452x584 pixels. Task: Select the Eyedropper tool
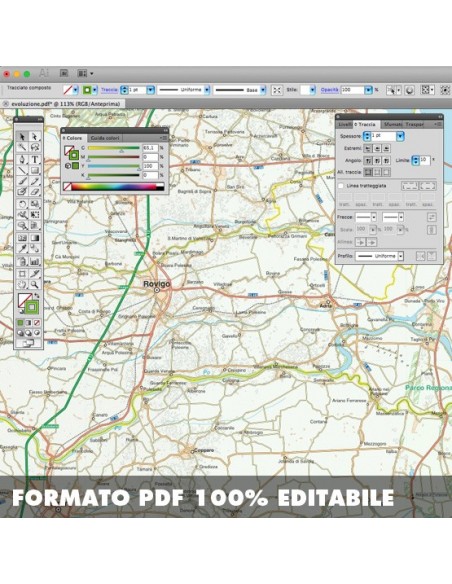click(x=22, y=249)
